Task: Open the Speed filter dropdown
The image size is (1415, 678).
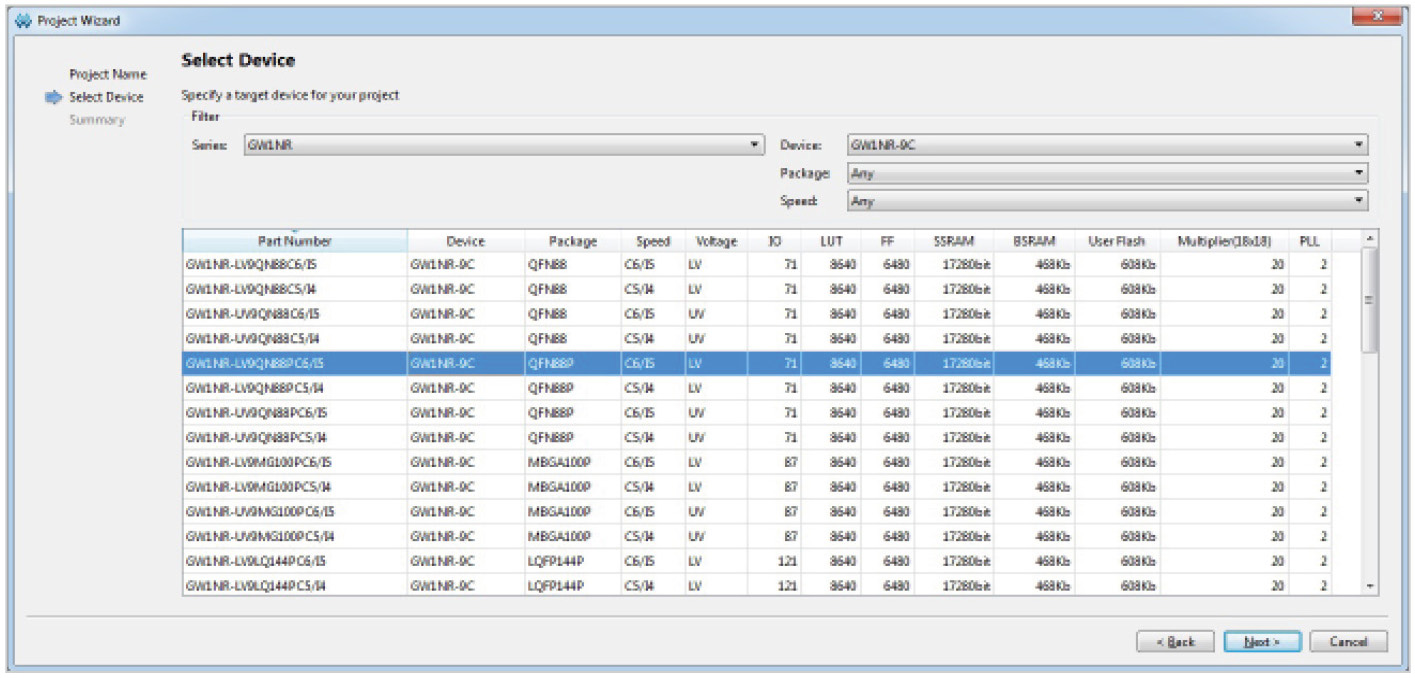Action: (x=1106, y=201)
